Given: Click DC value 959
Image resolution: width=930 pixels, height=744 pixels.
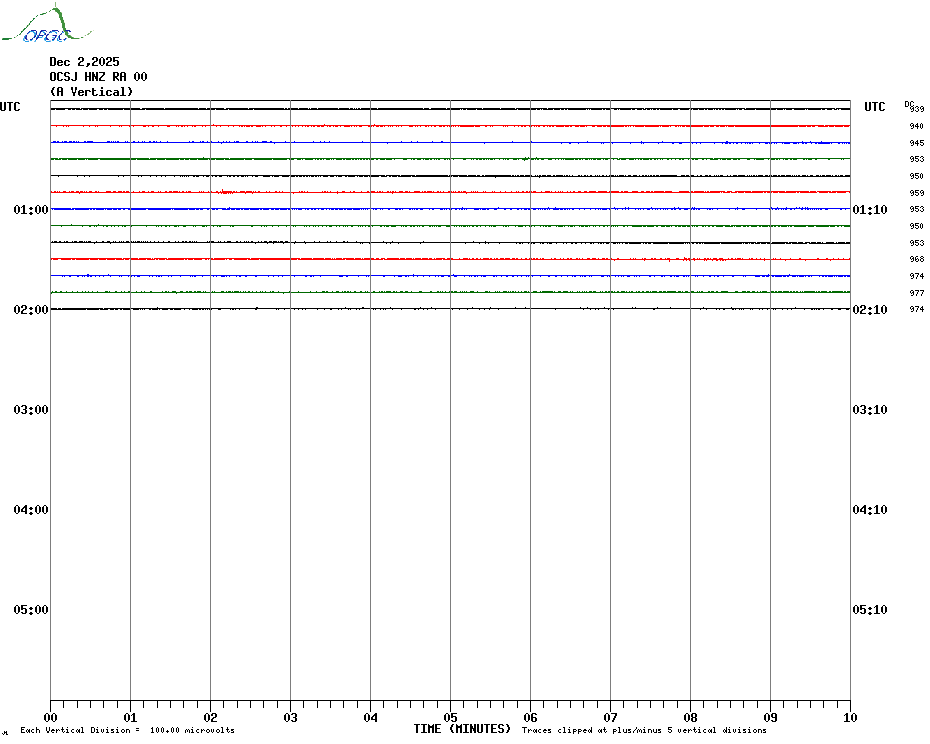Looking at the screenshot, I should click(916, 193).
